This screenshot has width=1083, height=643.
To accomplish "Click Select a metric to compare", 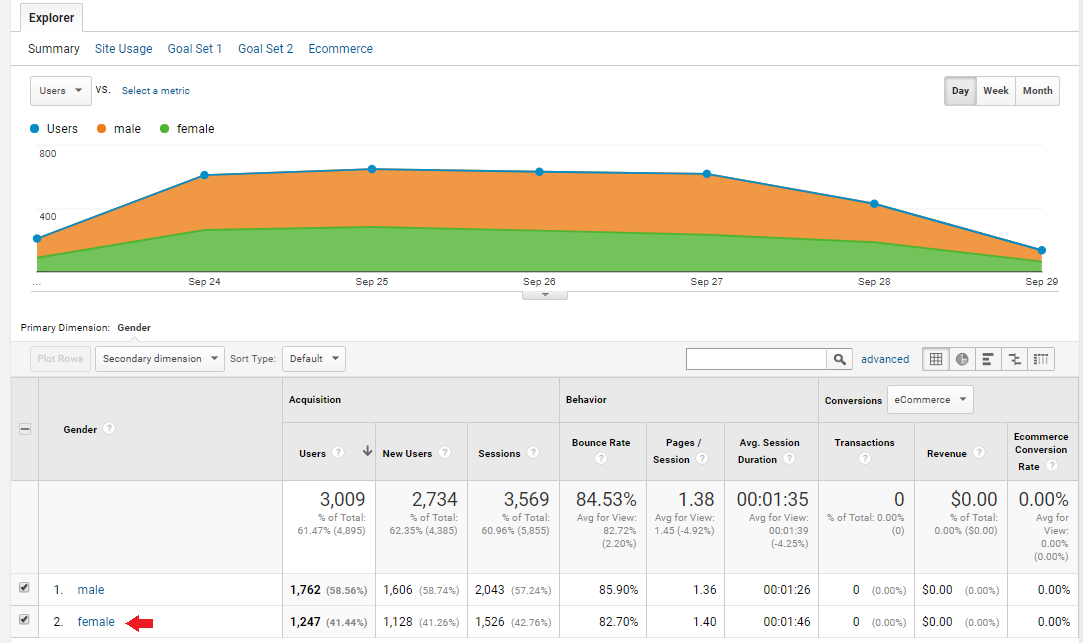I will [x=155, y=90].
